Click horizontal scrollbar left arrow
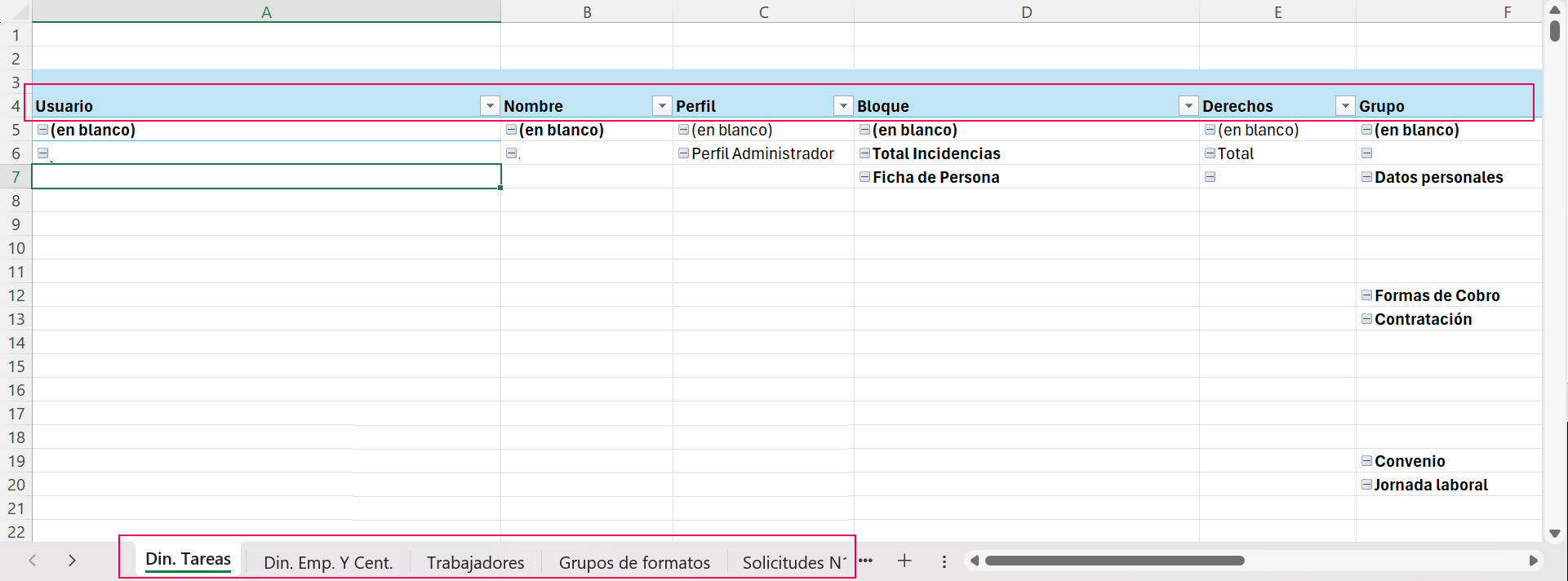The image size is (1568, 581). pyautogui.click(x=974, y=561)
